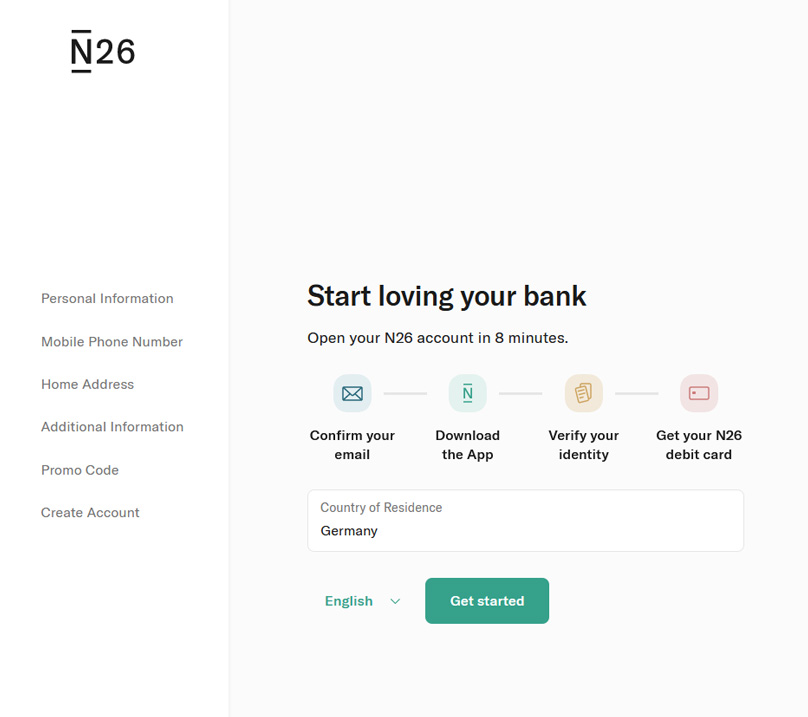Open the Country of Residence selector
The width and height of the screenshot is (808, 717).
[x=526, y=521]
